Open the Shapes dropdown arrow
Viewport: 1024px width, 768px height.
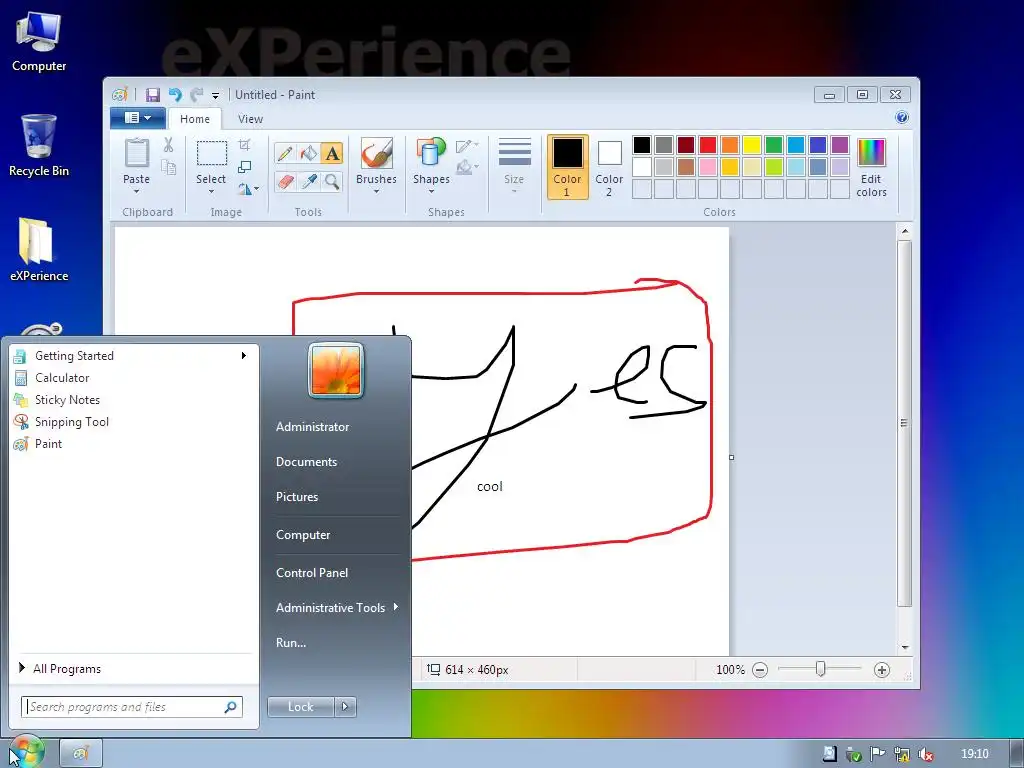point(431,192)
